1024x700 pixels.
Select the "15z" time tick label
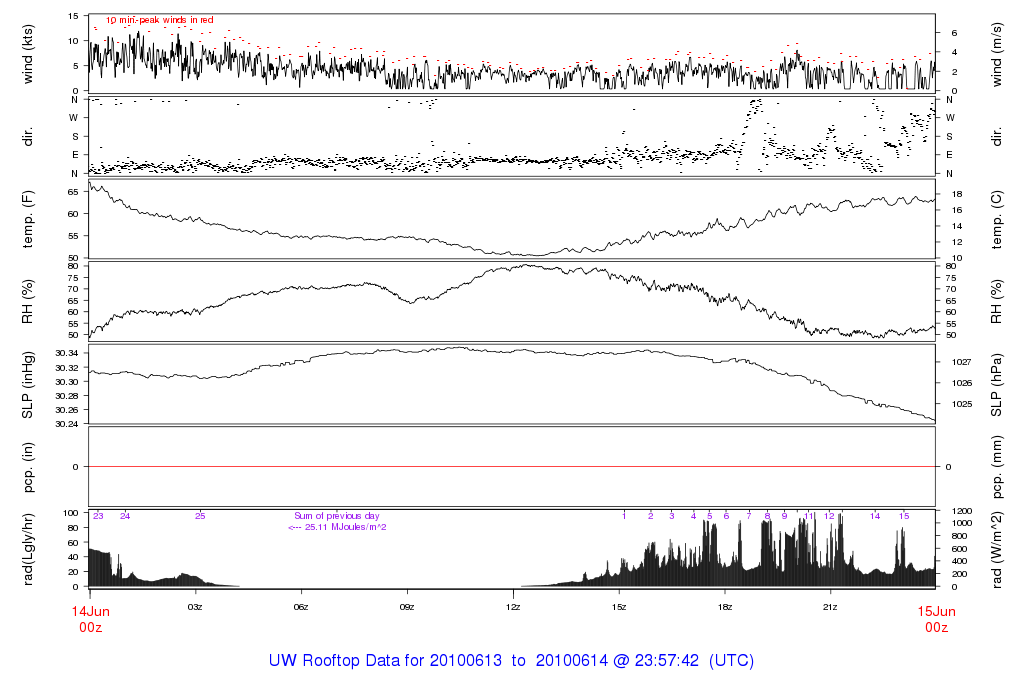point(619,607)
